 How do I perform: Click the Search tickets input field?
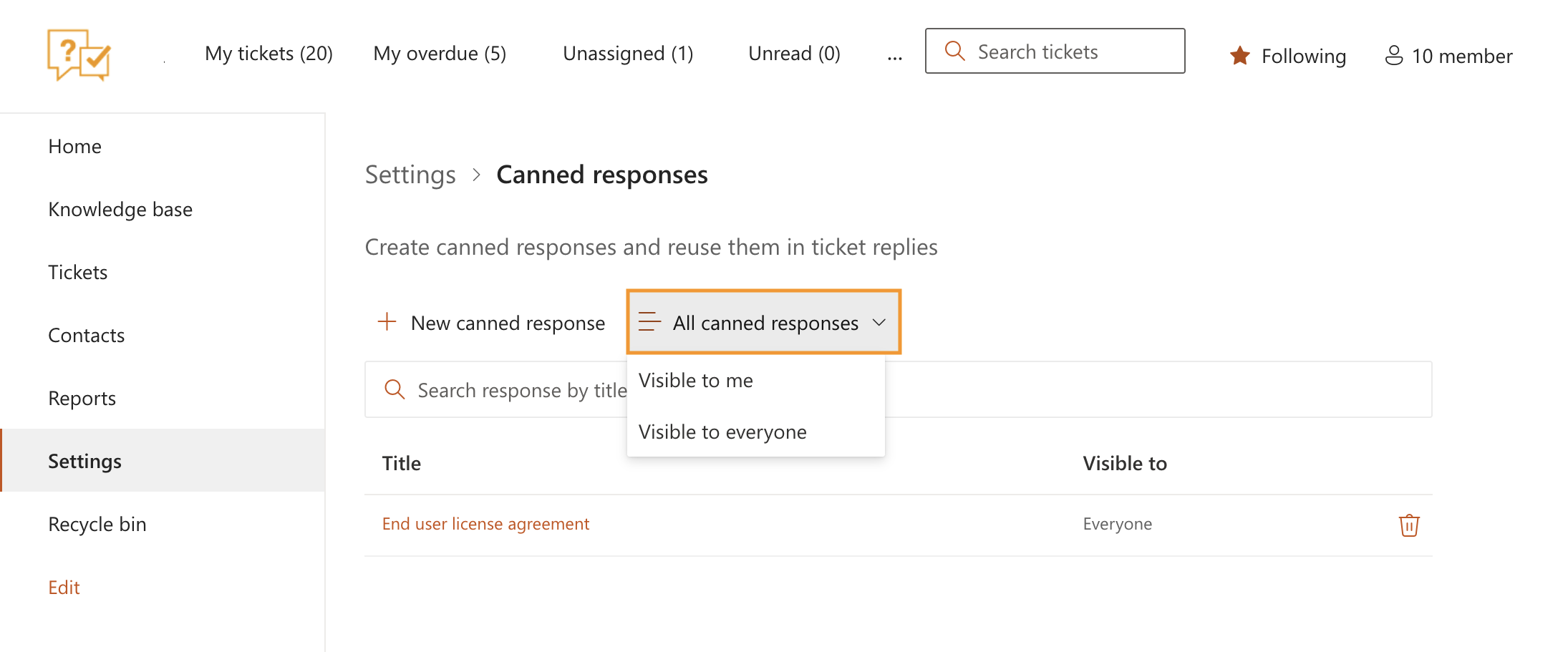coord(1055,51)
